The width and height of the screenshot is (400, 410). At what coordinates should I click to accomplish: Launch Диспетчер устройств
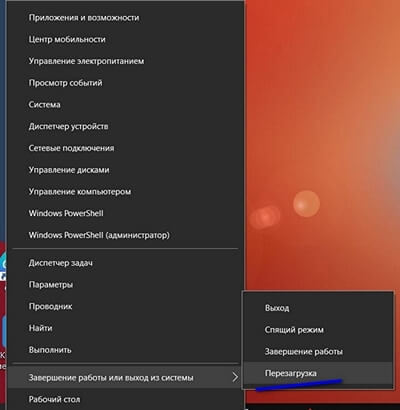coord(125,126)
